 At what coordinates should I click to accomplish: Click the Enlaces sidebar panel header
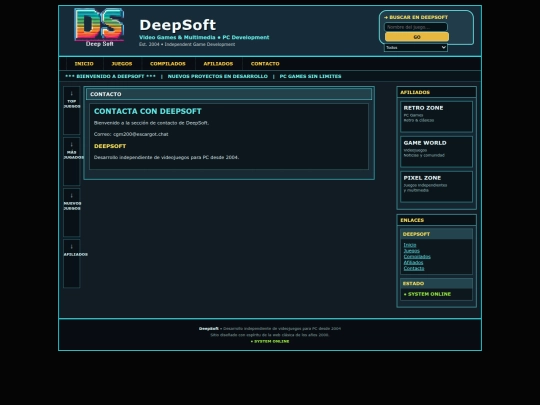[x=436, y=220]
